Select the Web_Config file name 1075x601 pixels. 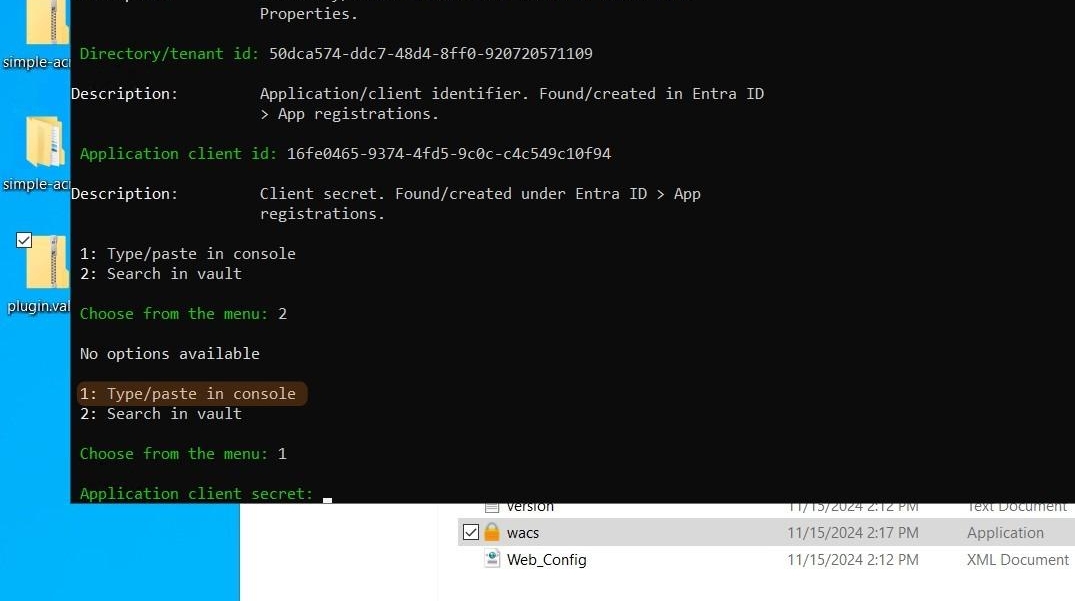click(x=546, y=560)
